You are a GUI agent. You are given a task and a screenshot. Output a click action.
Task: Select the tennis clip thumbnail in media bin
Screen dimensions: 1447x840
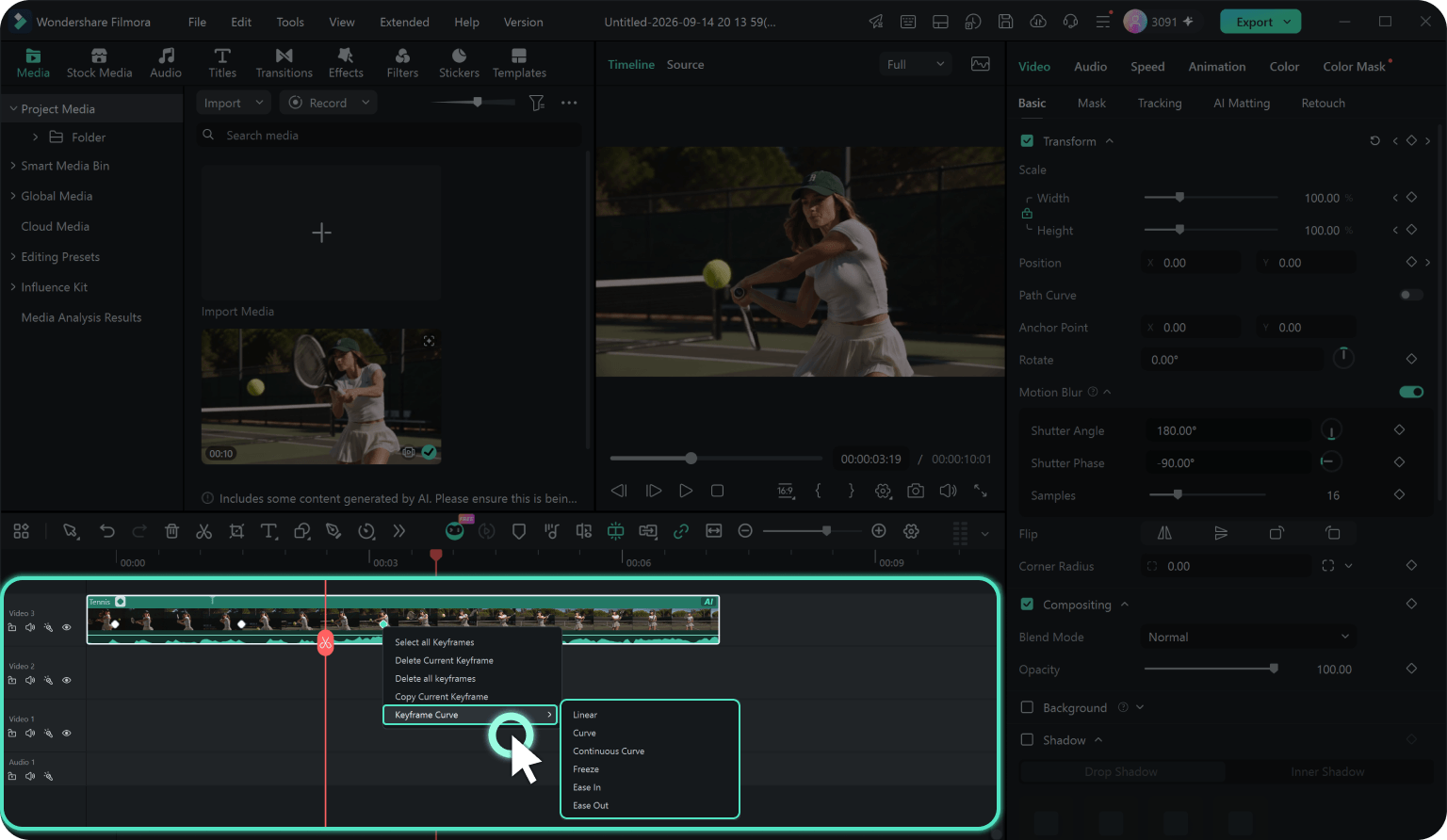321,396
